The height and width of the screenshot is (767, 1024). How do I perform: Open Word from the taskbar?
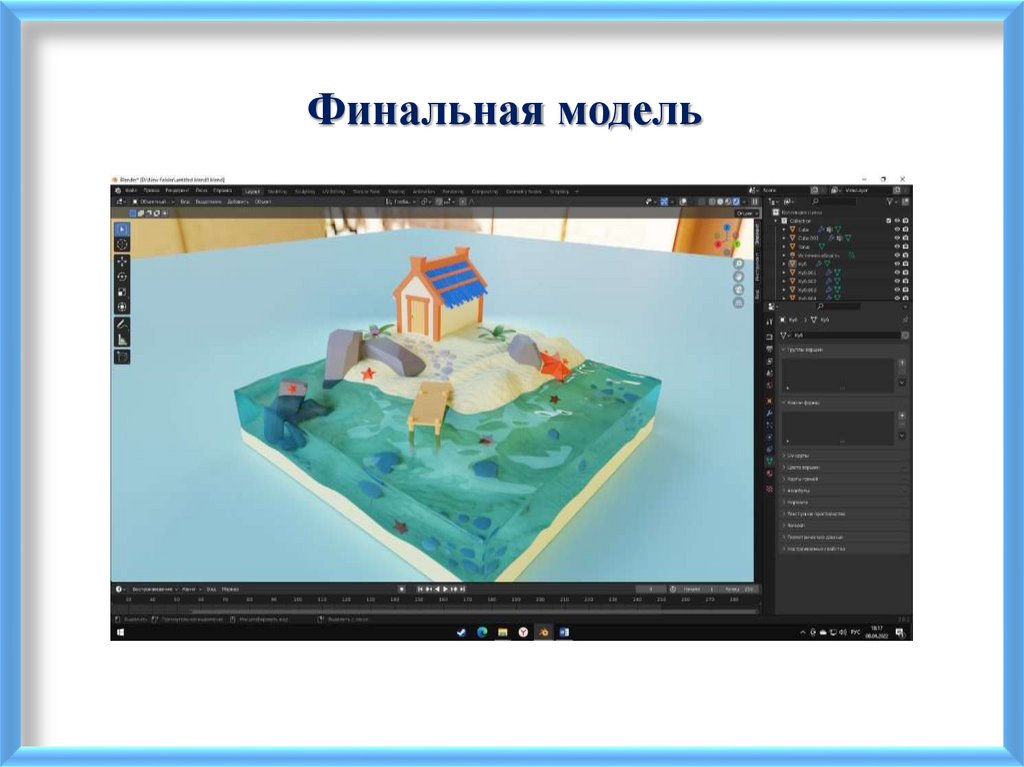point(564,632)
